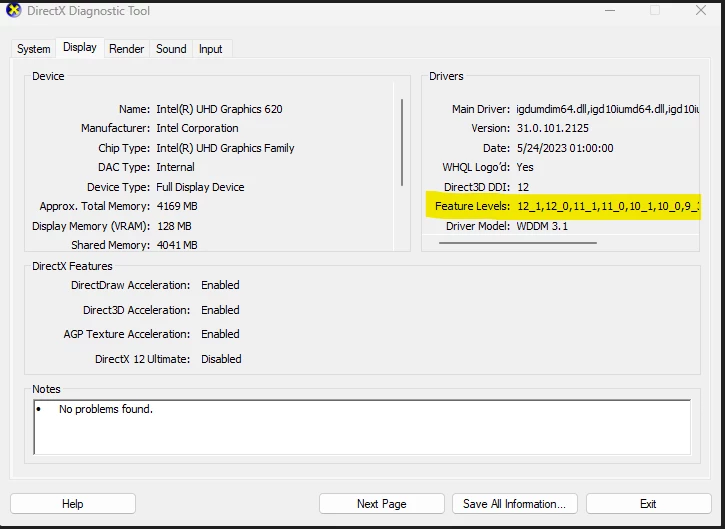Image resolution: width=725 pixels, height=529 pixels.
Task: Click the Display Memory (VRAM) label
Action: (x=91, y=226)
